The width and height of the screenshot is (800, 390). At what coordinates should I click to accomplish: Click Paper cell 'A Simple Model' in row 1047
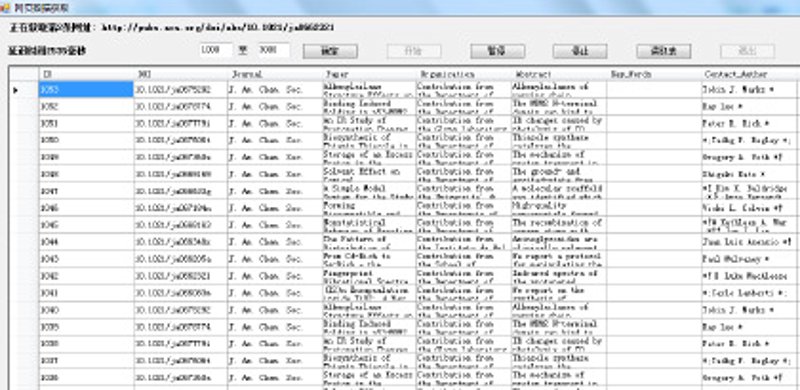[369, 191]
